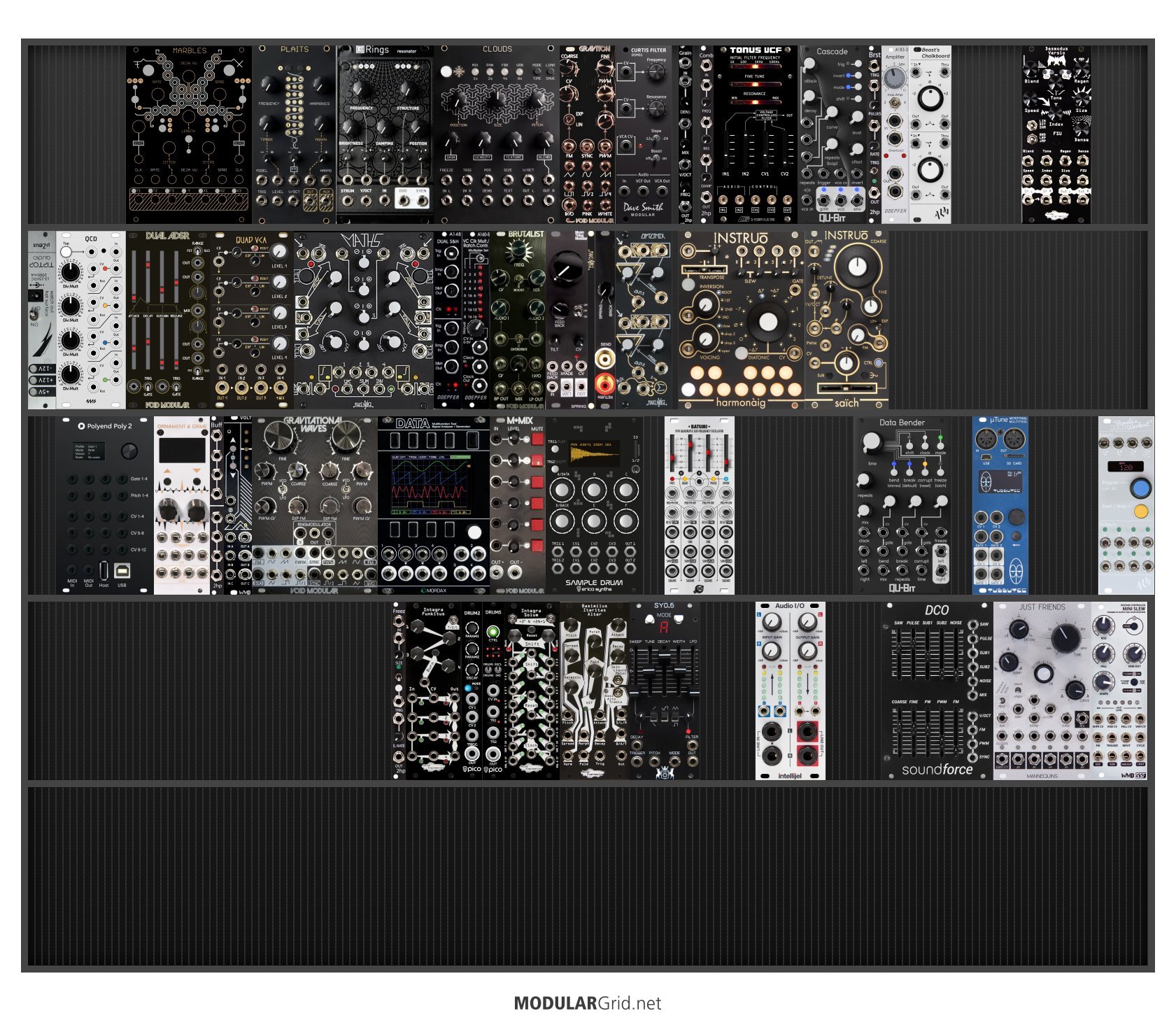This screenshot has height=1018, width=1176.
Task: Click the waveform display on Sample Drum
Action: [595, 453]
